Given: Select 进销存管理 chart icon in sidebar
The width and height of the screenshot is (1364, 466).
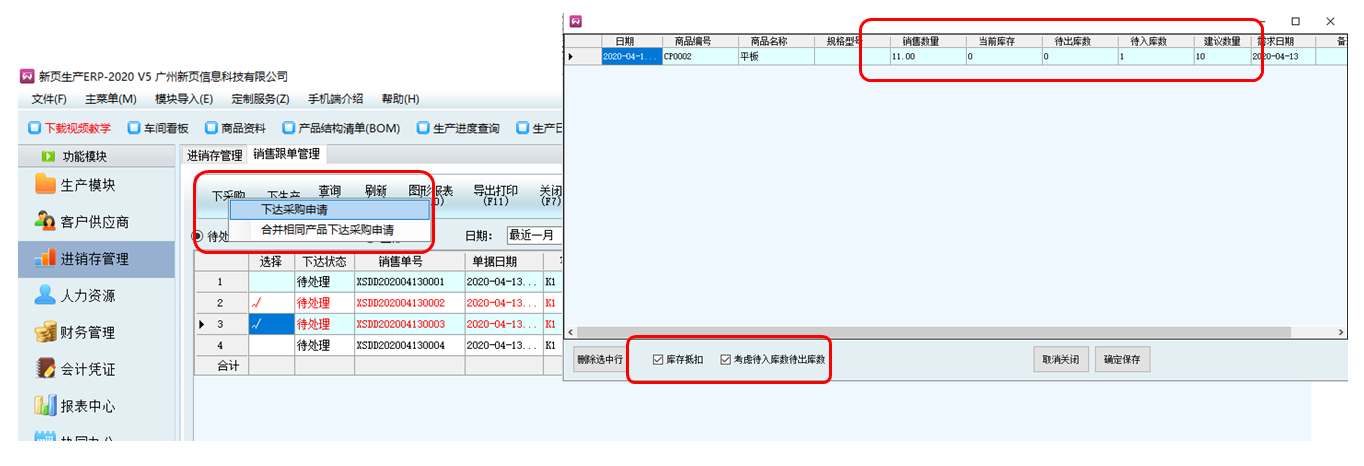Looking at the screenshot, I should click(45, 258).
